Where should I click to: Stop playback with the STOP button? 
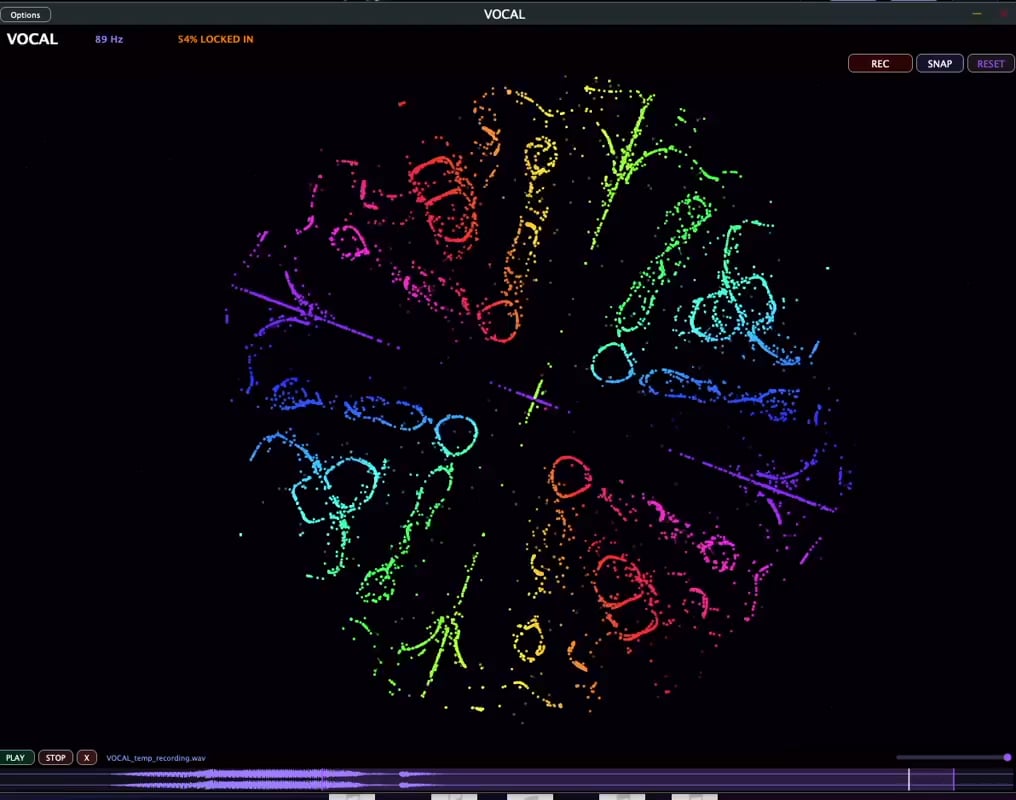(x=56, y=757)
